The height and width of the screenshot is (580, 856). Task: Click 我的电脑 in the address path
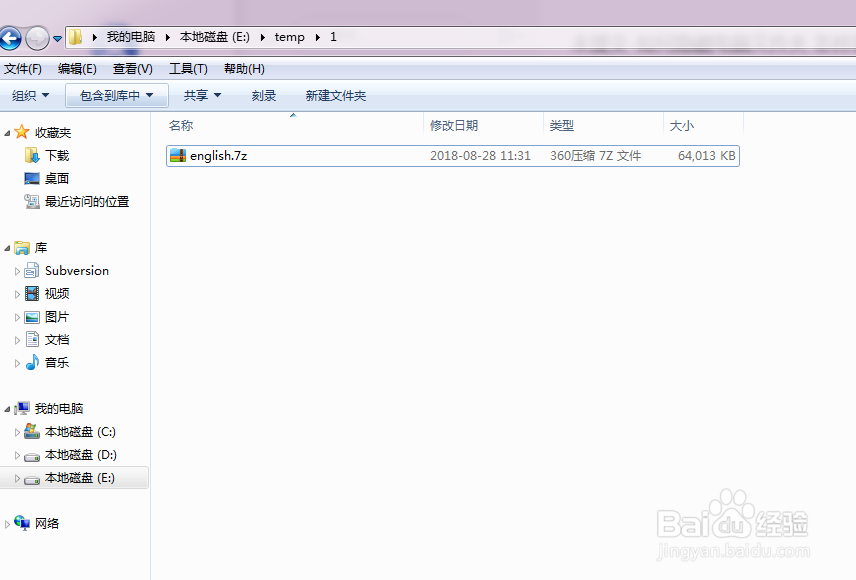131,37
